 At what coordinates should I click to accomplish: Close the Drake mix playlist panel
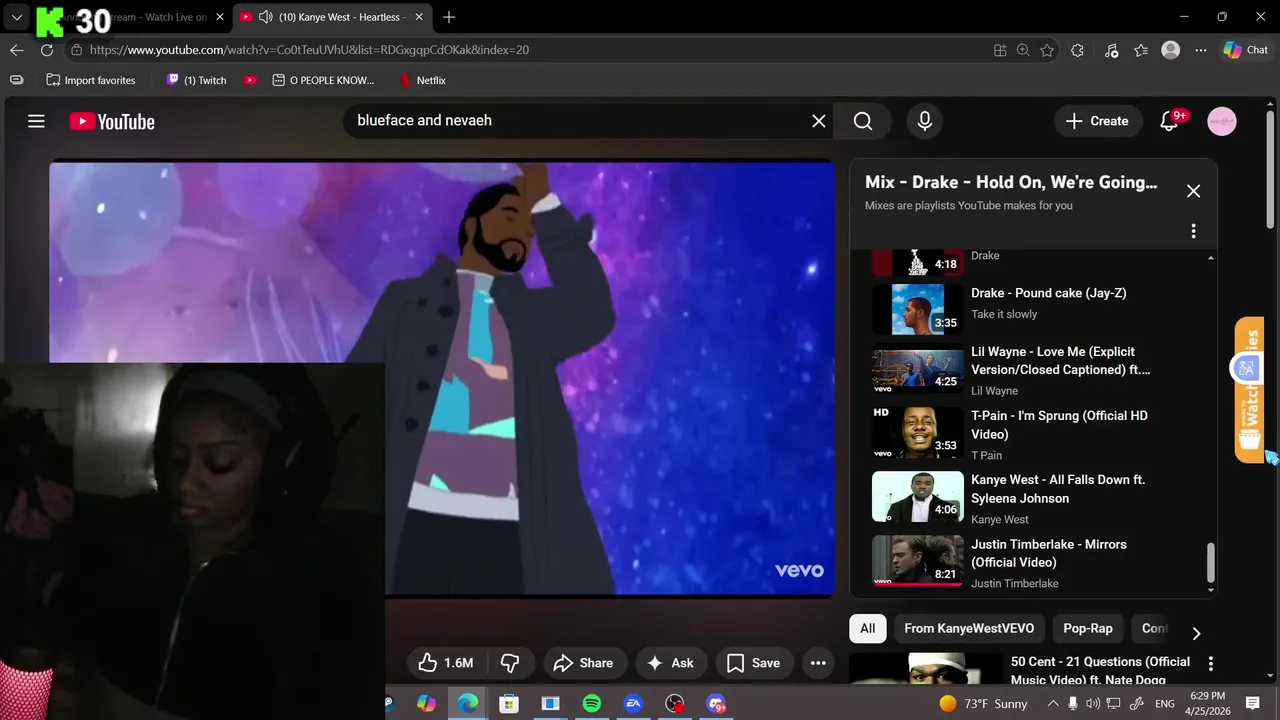pos(1193,191)
